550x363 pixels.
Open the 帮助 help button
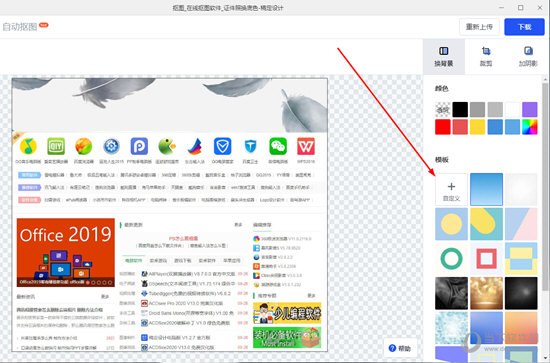click(400, 348)
